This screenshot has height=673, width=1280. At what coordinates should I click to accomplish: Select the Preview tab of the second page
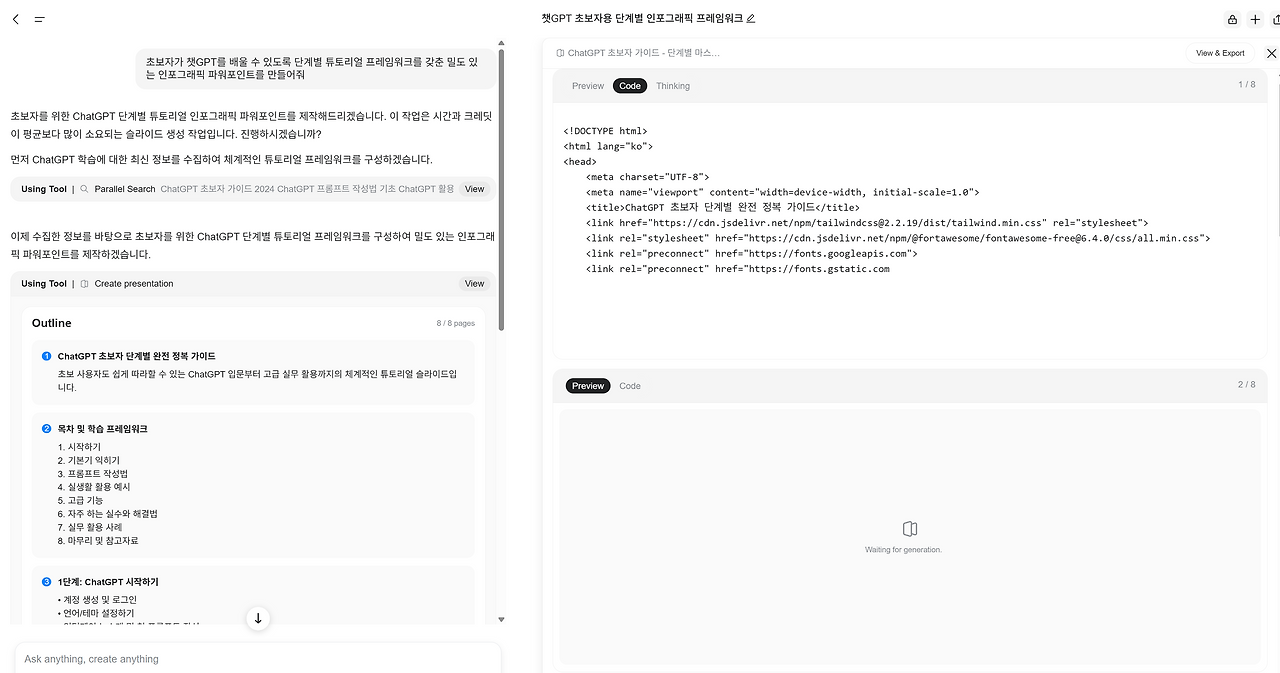pos(588,386)
